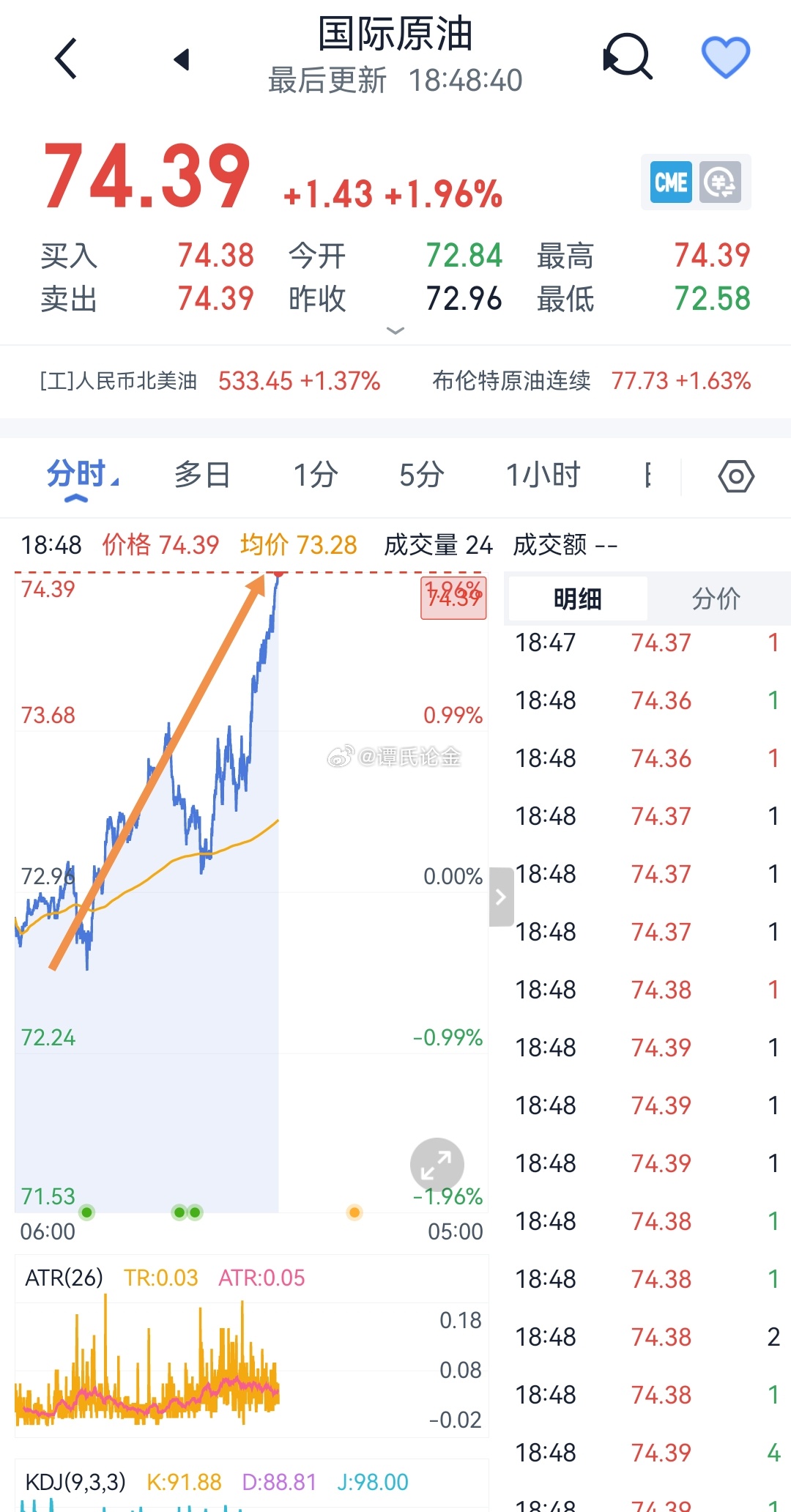Click the ATR(26) indicator label

pyautogui.click(x=64, y=1278)
